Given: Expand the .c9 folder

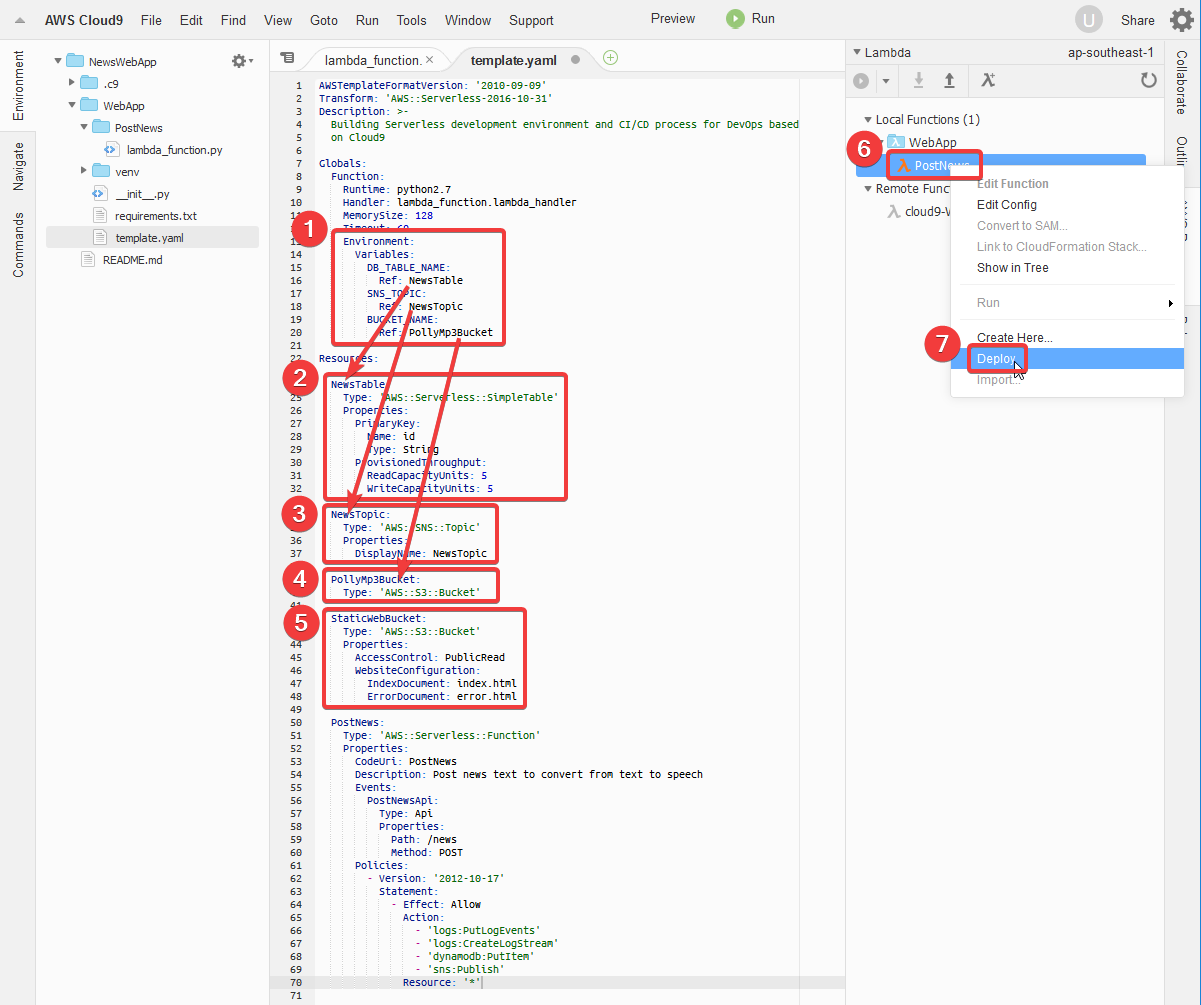Looking at the screenshot, I should [x=71, y=83].
